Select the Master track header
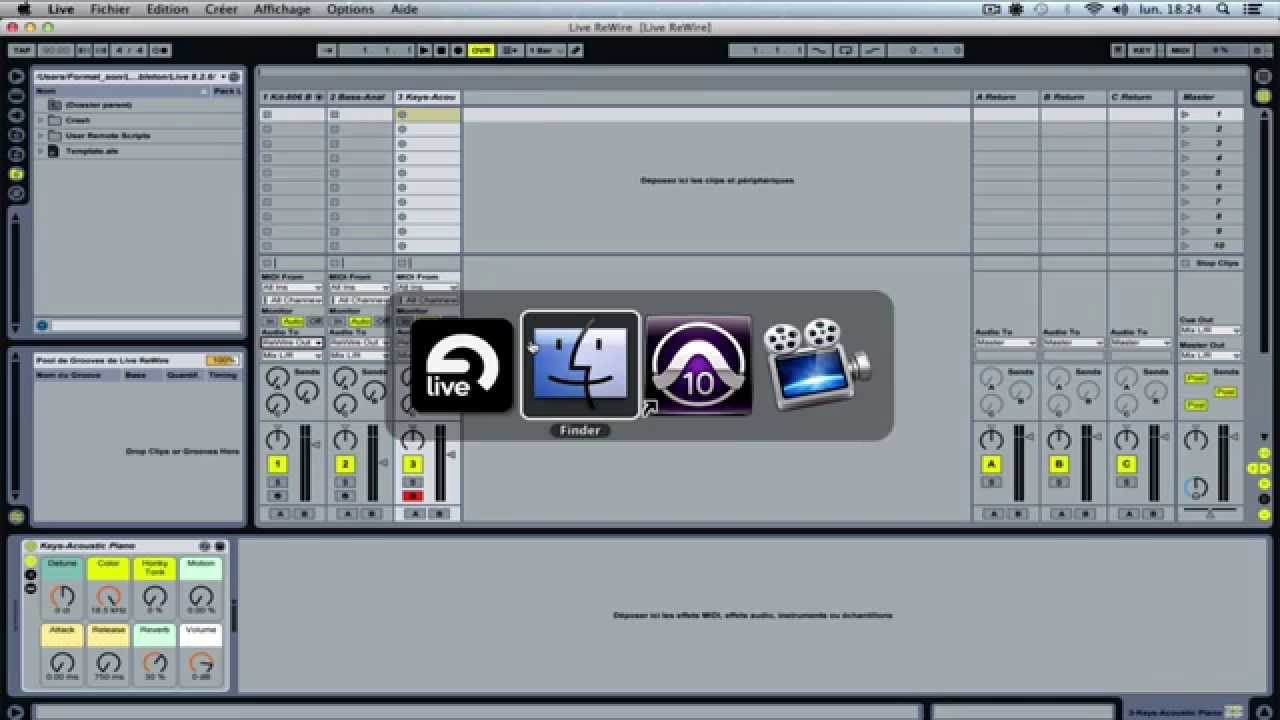The width and height of the screenshot is (1280, 720). (1210, 97)
